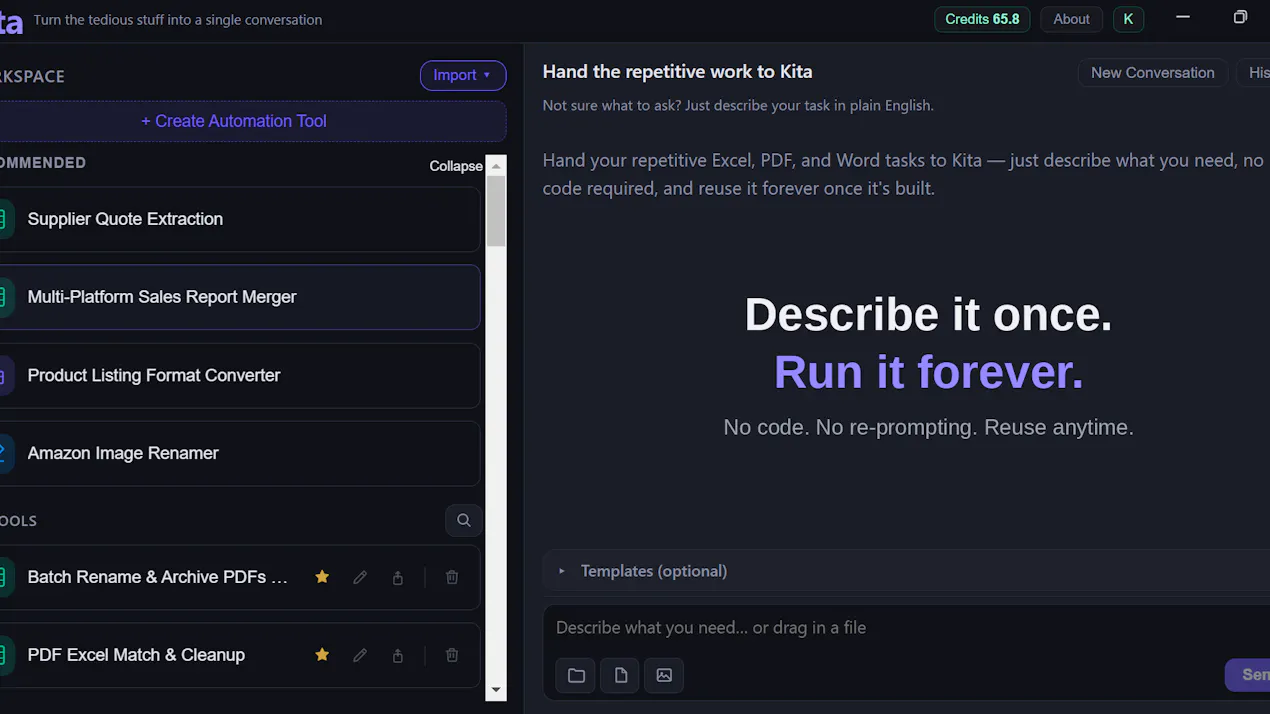Viewport: 1270px width, 714px height.
Task: Attach a folder using the folder icon
Action: coord(576,675)
